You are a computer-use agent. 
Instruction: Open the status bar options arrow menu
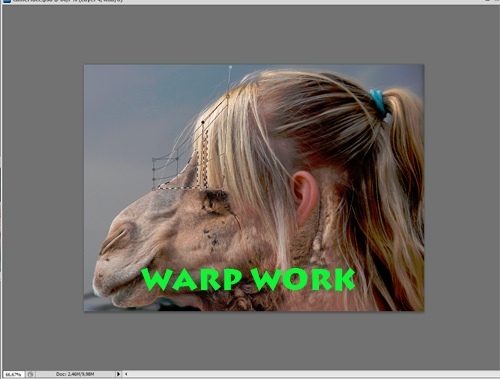118,374
